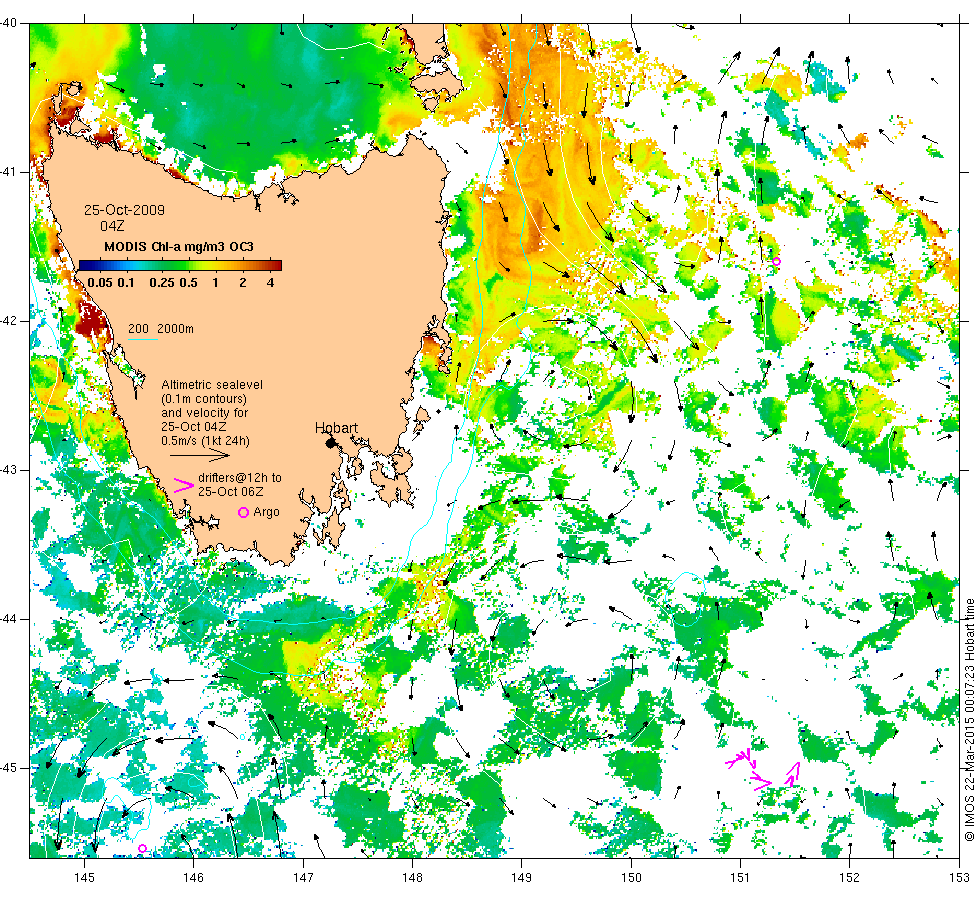Click the '4' colorbar tick value
The image size is (980, 900).
(x=270, y=282)
